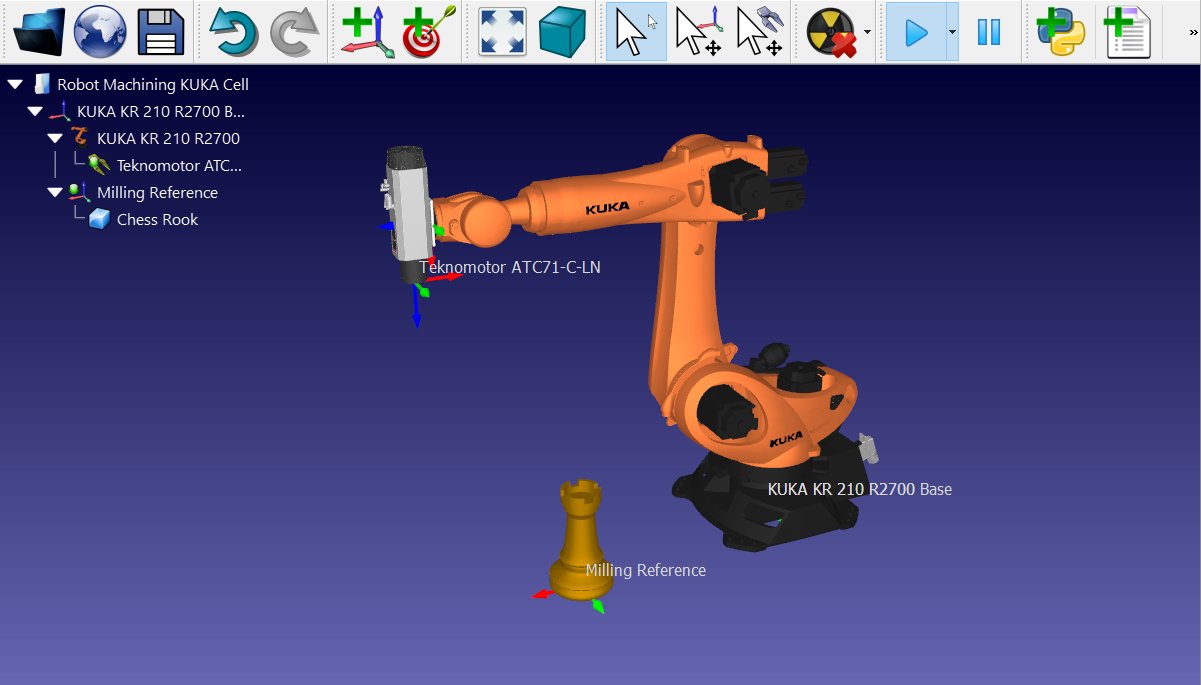Collapse the Milling Reference node
The image size is (1201, 685).
(55, 193)
